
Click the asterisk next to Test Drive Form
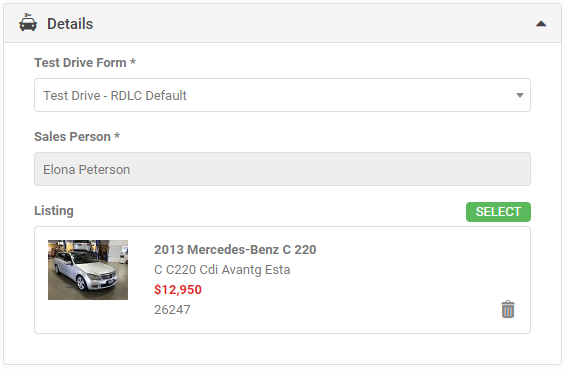pos(133,62)
